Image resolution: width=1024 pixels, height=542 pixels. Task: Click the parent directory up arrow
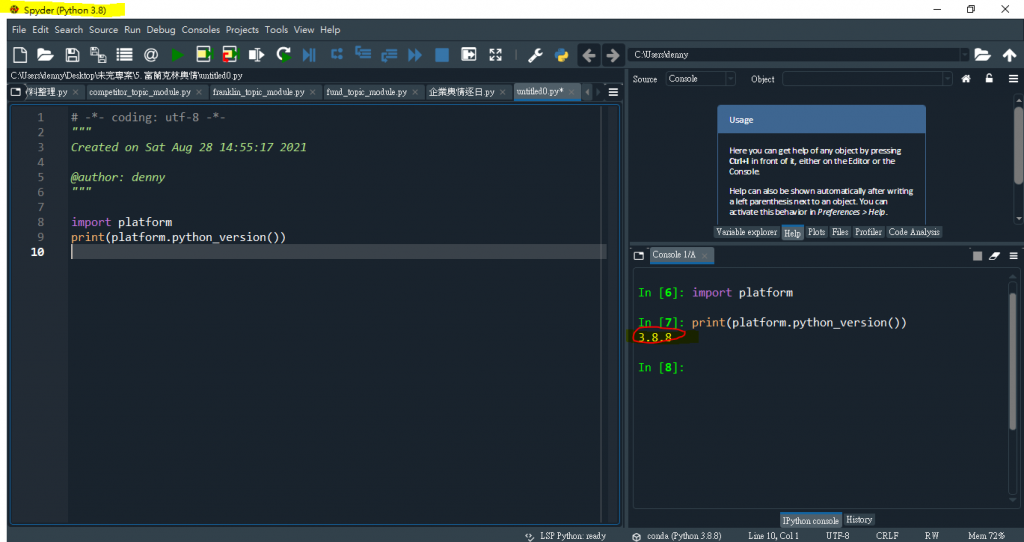click(x=1009, y=55)
